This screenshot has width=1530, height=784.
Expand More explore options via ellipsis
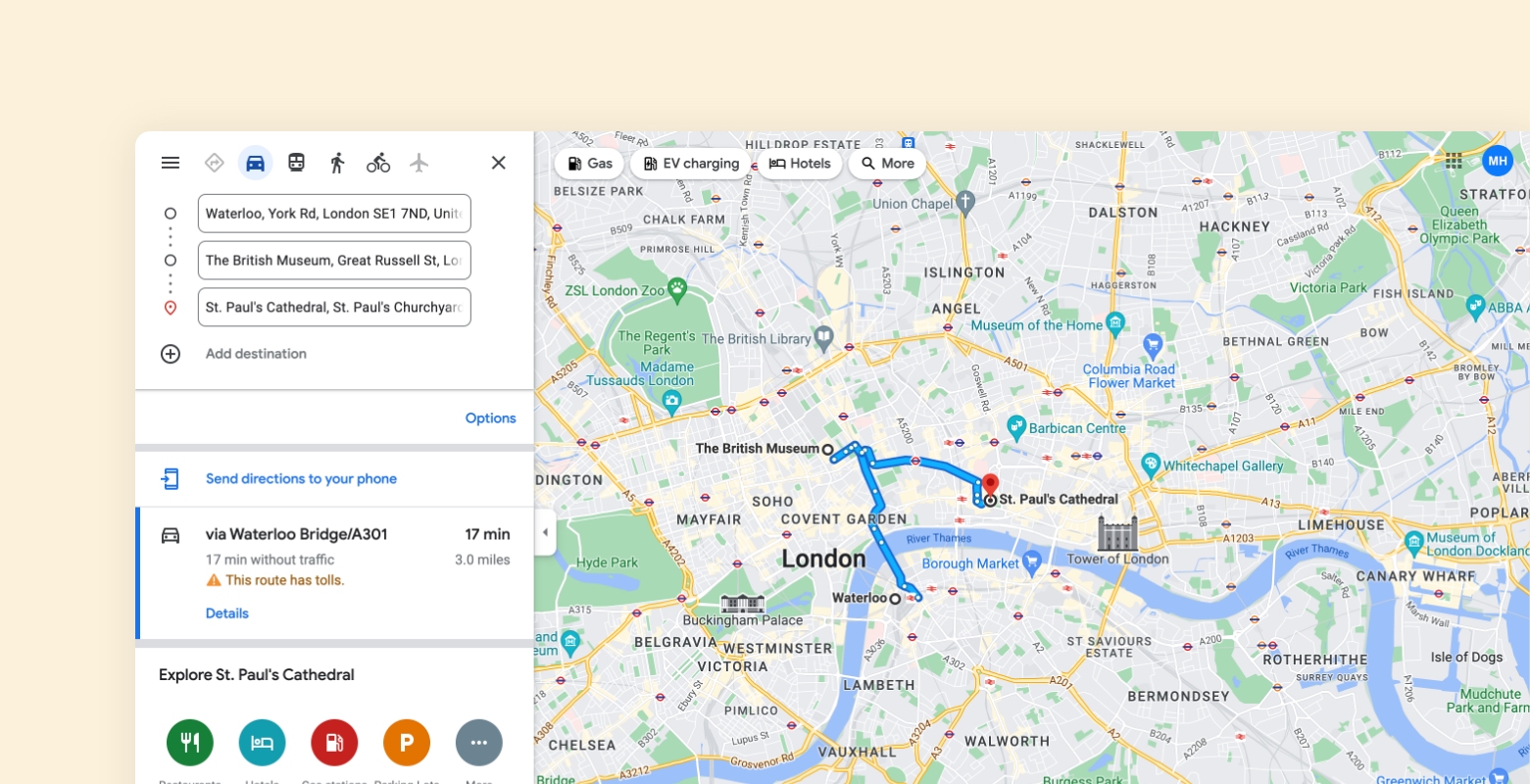pyautogui.click(x=479, y=743)
